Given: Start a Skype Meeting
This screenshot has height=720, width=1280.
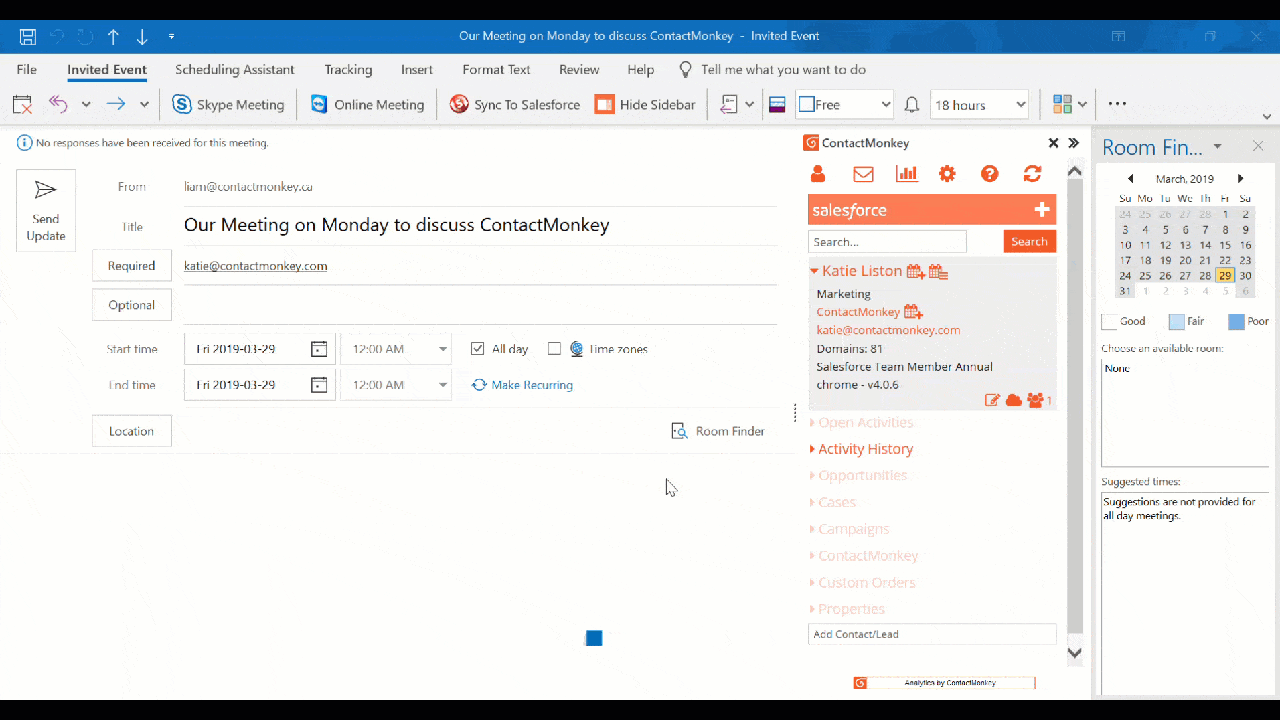Looking at the screenshot, I should click(228, 104).
